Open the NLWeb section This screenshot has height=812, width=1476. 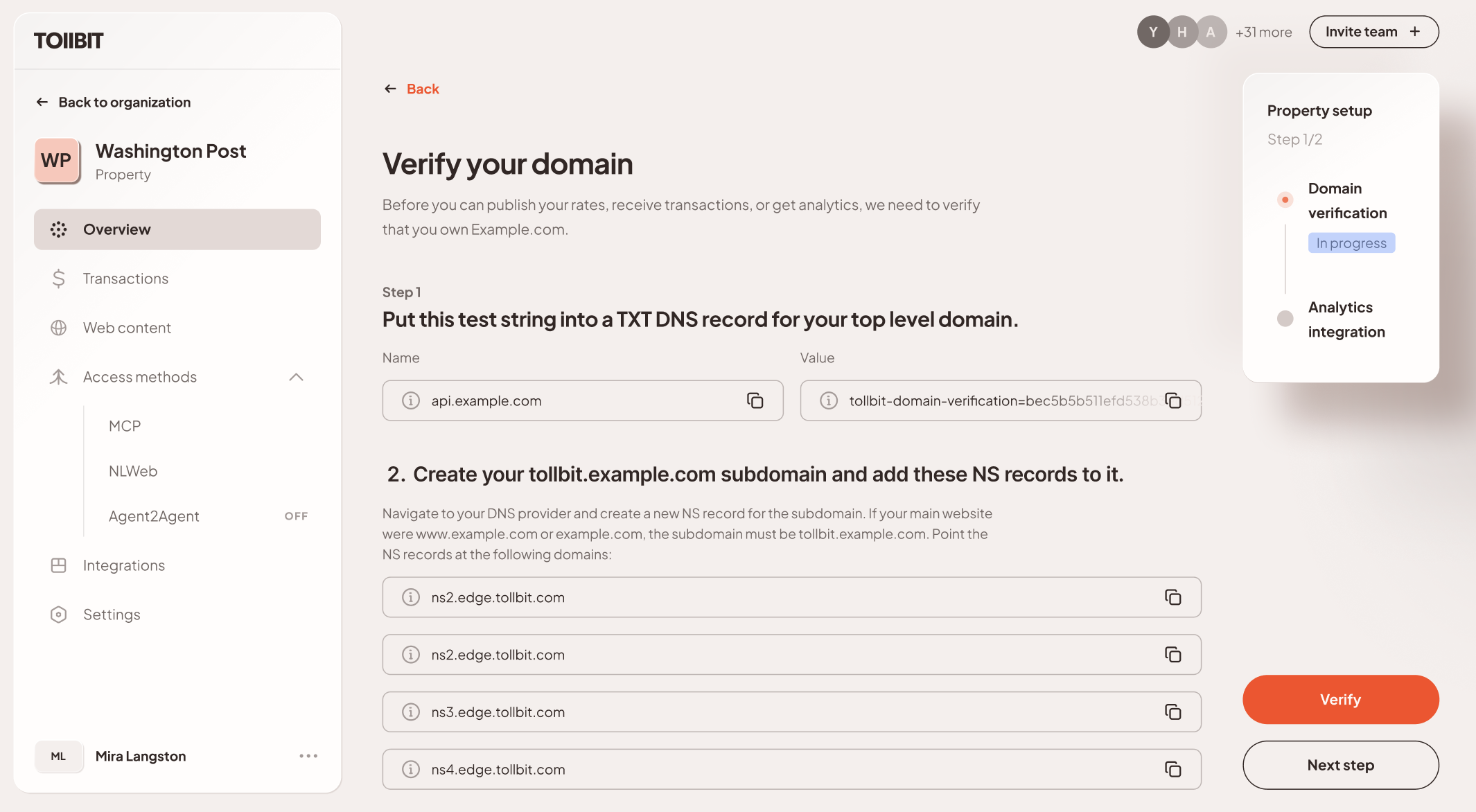[132, 470]
